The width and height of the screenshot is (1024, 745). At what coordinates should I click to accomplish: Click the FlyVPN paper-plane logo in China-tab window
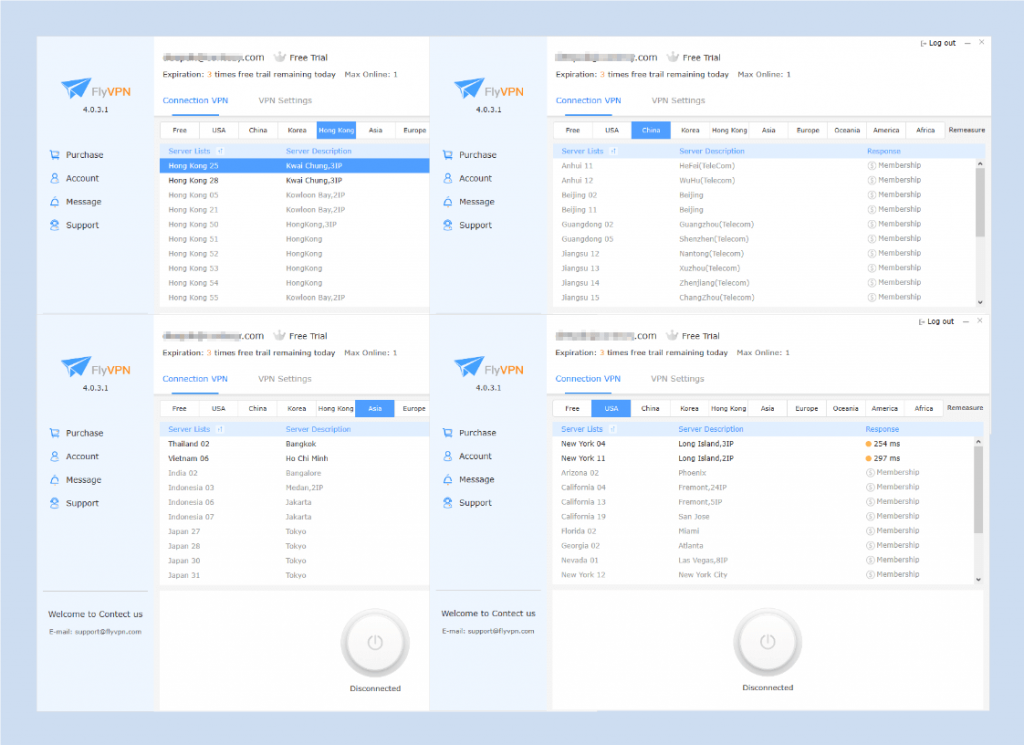coord(468,87)
